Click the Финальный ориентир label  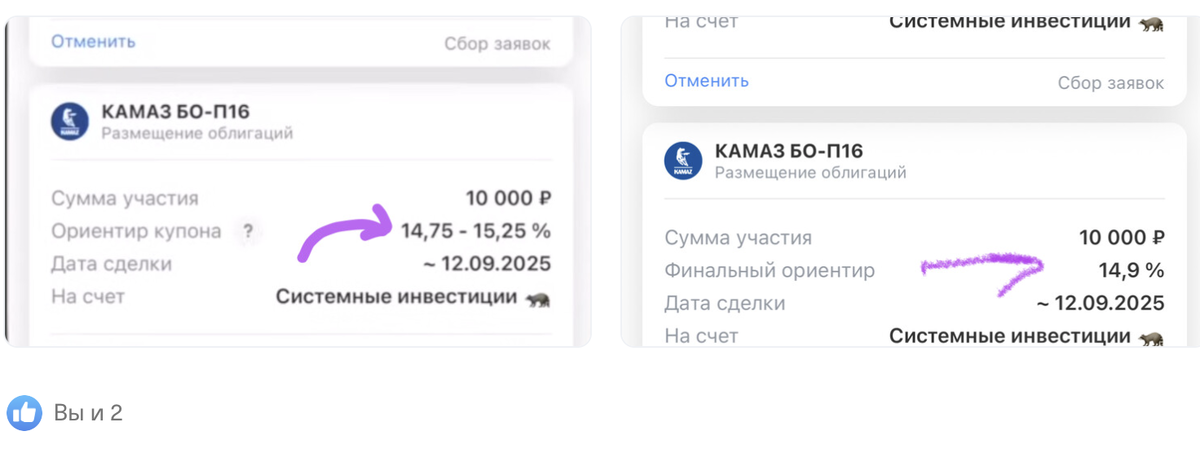[x=769, y=270]
